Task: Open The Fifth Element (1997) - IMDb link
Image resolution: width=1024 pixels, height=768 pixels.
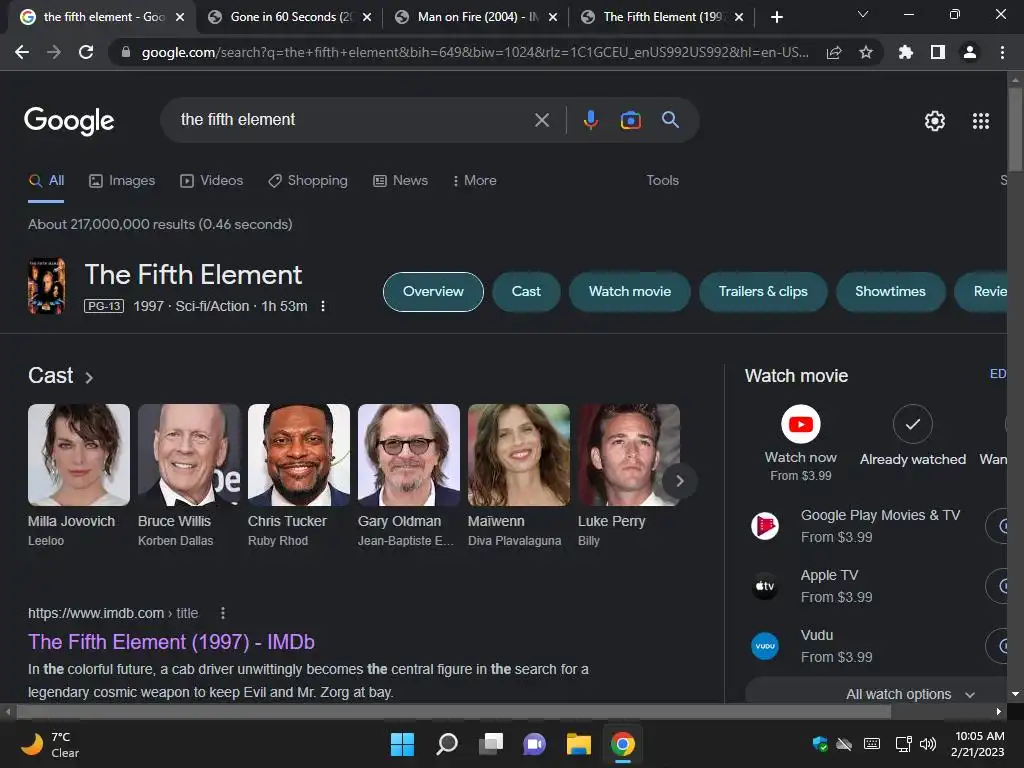Action: pyautogui.click(x=171, y=643)
